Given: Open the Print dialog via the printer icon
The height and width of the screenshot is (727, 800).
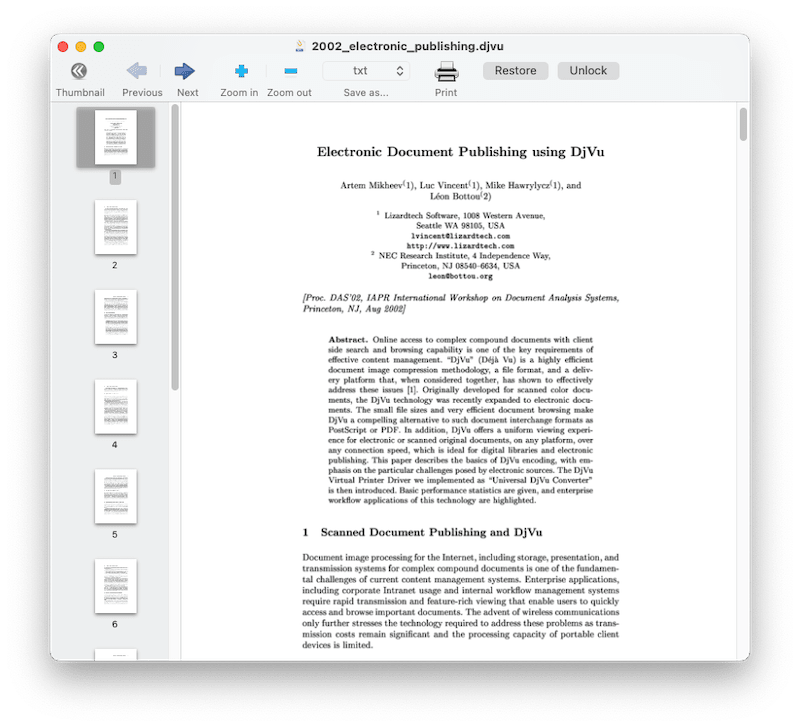Looking at the screenshot, I should click(446, 70).
